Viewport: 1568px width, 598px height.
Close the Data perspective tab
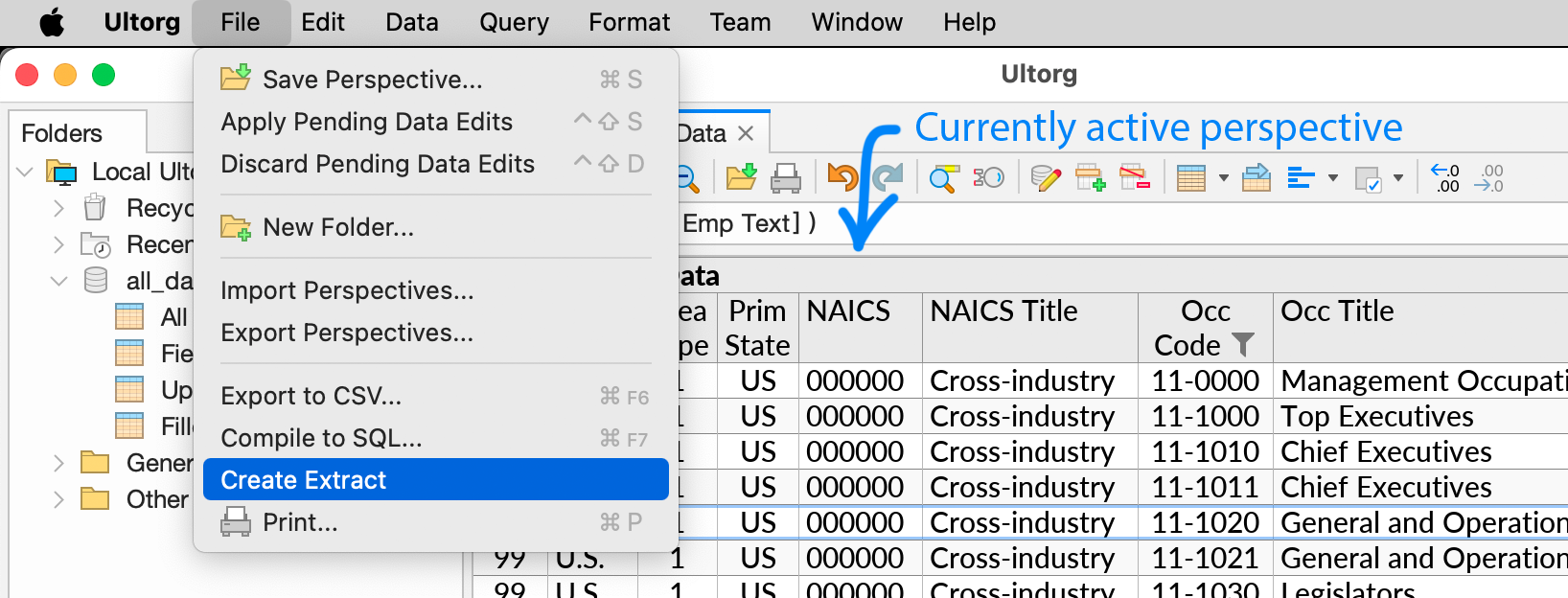[746, 133]
